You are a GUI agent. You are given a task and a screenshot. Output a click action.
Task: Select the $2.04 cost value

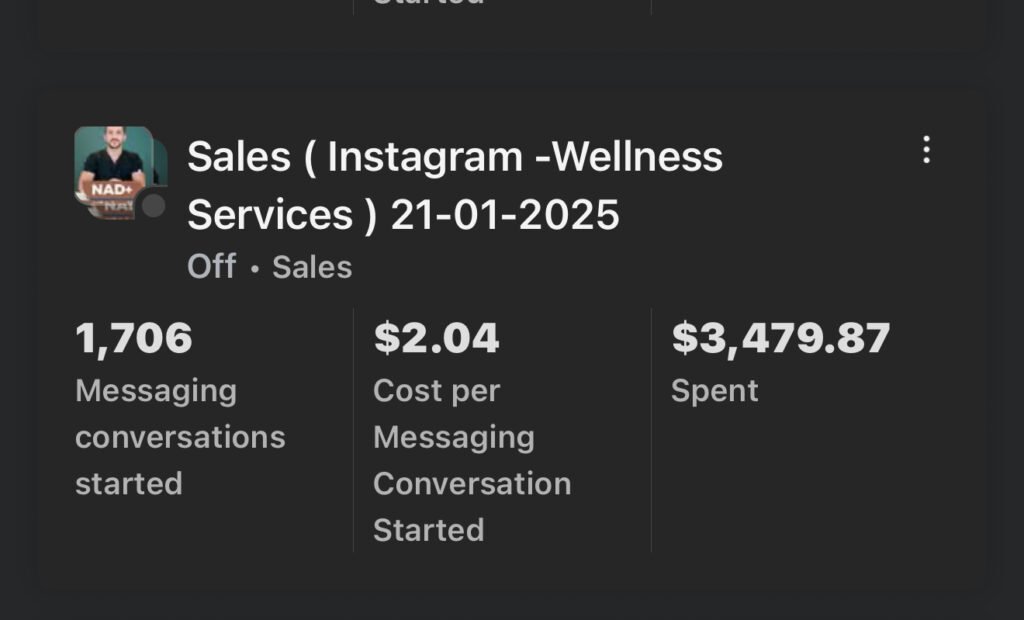[436, 338]
